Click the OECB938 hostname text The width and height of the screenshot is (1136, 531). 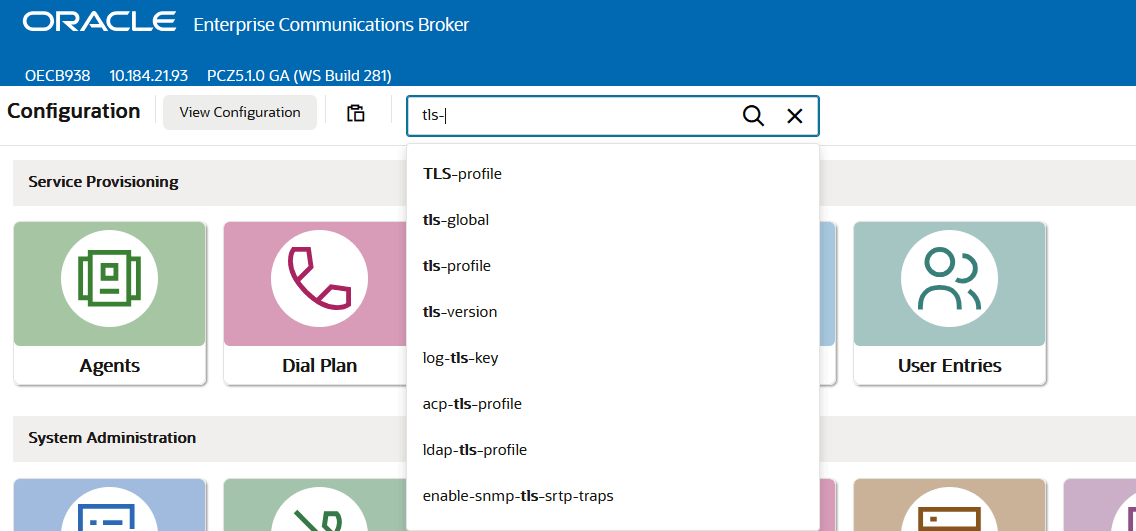click(x=57, y=75)
